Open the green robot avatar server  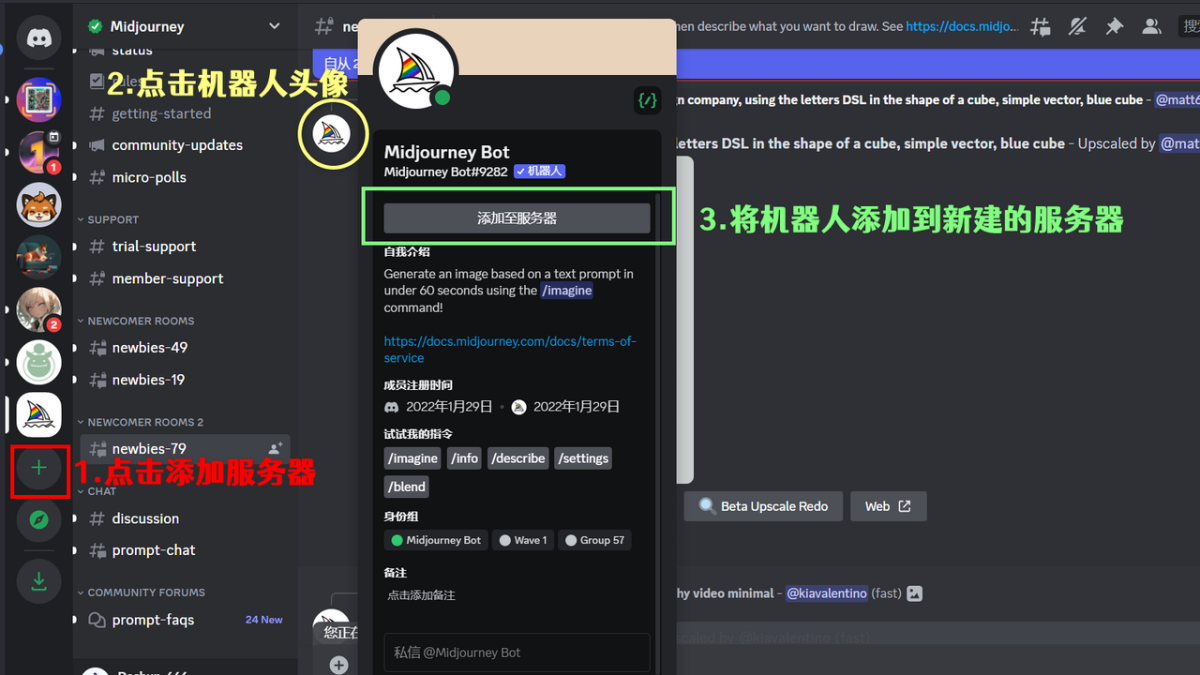pos(39,362)
